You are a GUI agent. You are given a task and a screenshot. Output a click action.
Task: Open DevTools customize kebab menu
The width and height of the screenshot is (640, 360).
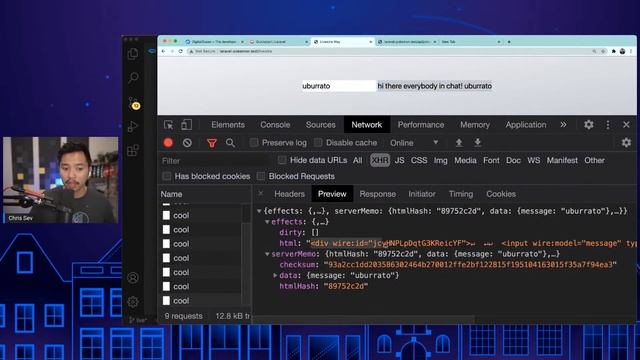pyautogui.click(x=608, y=125)
